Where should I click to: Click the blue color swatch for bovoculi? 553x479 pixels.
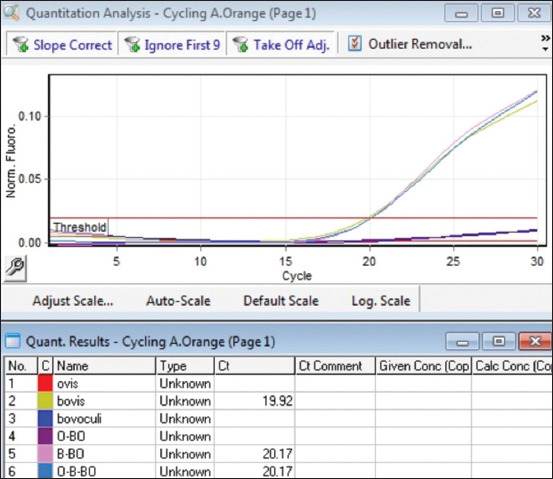point(45,418)
